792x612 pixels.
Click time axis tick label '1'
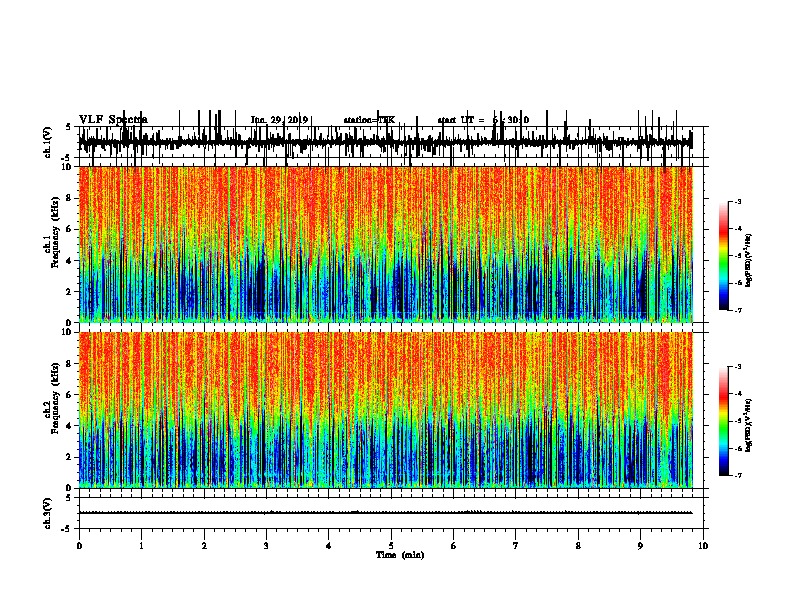point(142,546)
